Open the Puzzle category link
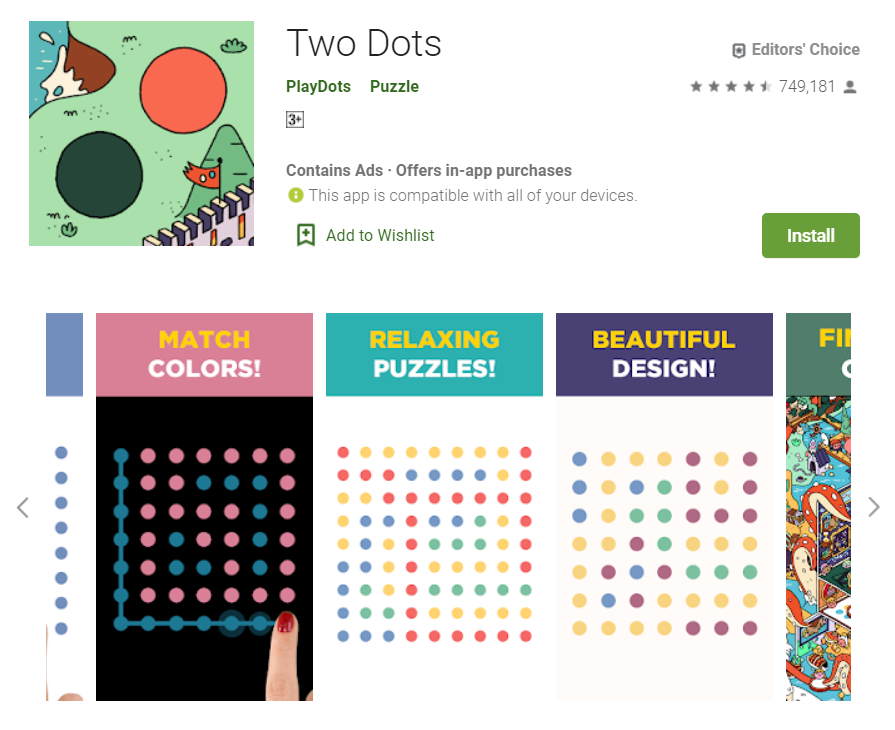This screenshot has height=730, width=895. (x=394, y=87)
